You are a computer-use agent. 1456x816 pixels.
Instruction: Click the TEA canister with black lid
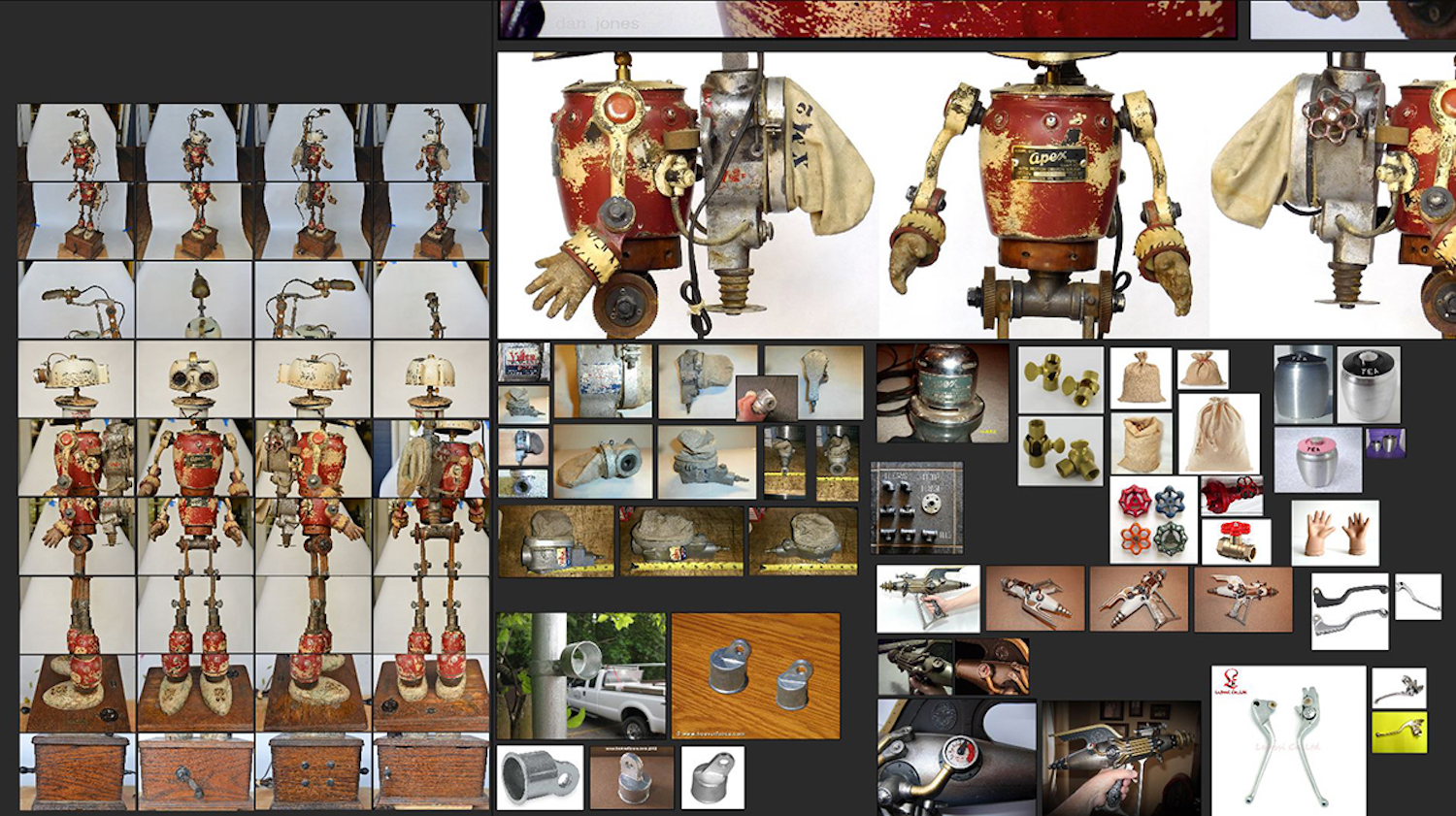tap(1368, 384)
